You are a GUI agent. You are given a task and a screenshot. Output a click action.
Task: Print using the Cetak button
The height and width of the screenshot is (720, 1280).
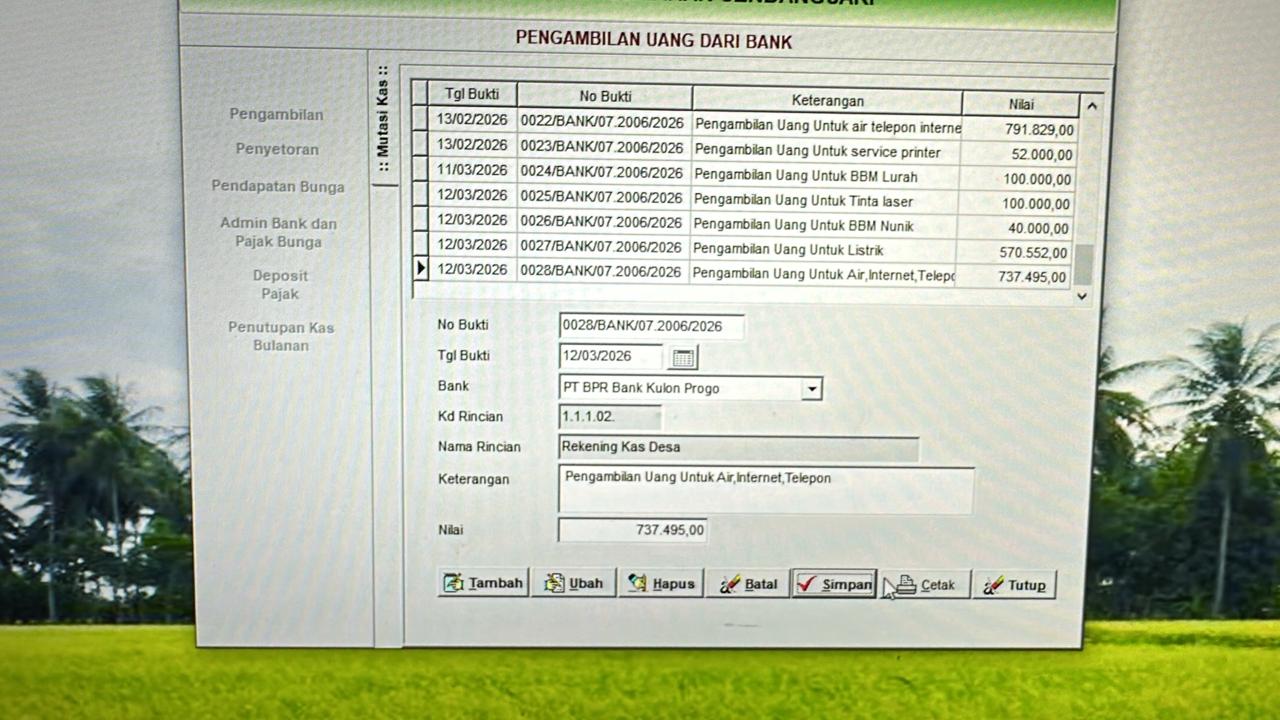click(925, 585)
